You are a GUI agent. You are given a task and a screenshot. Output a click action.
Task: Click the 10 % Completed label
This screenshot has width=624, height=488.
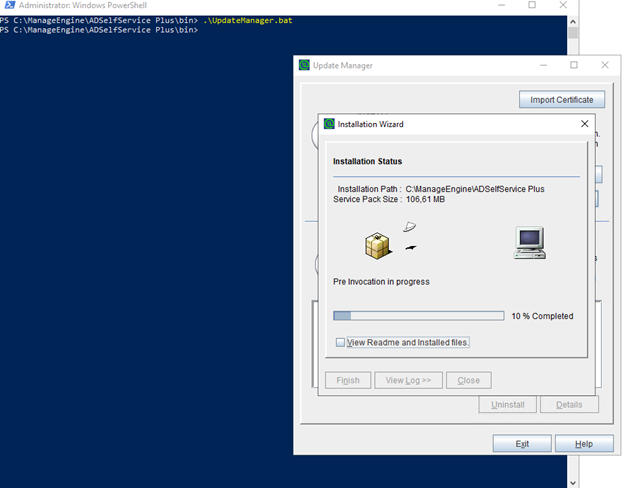[x=542, y=316]
